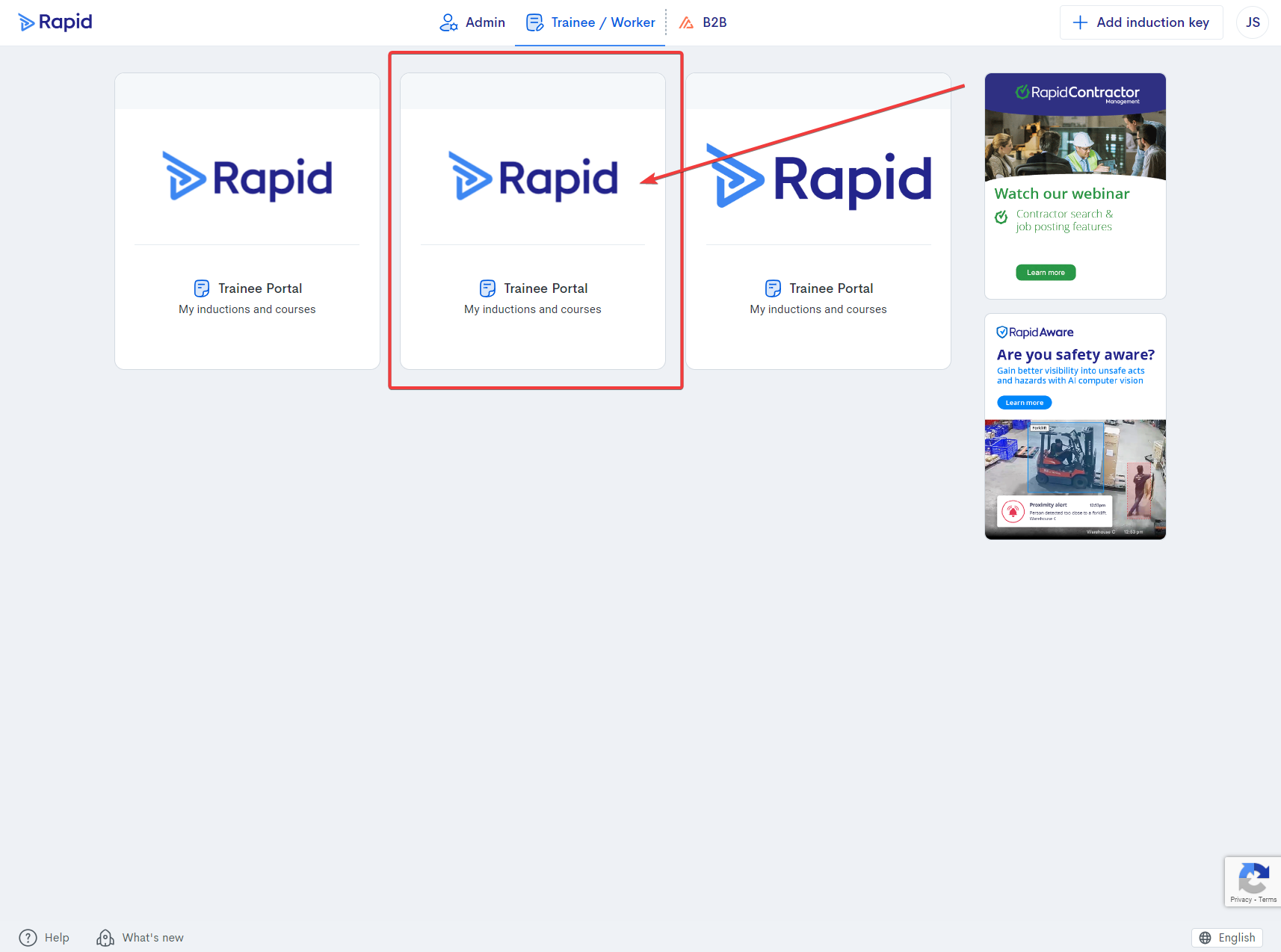1281x952 pixels.
Task: Click 'Trainee Portal' text in middle card
Action: tap(546, 288)
